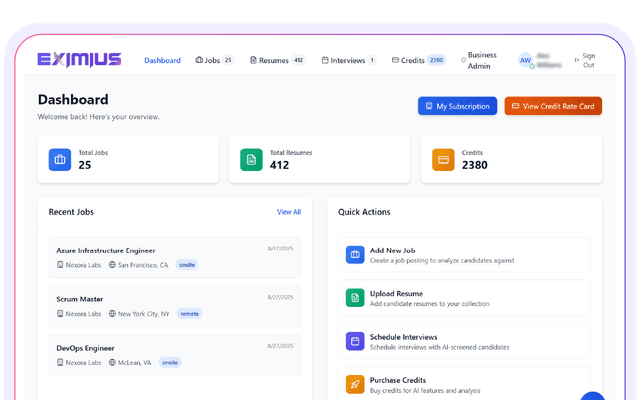Click the Total Resumes document icon
Screen dimensions: 640x400
251,160
